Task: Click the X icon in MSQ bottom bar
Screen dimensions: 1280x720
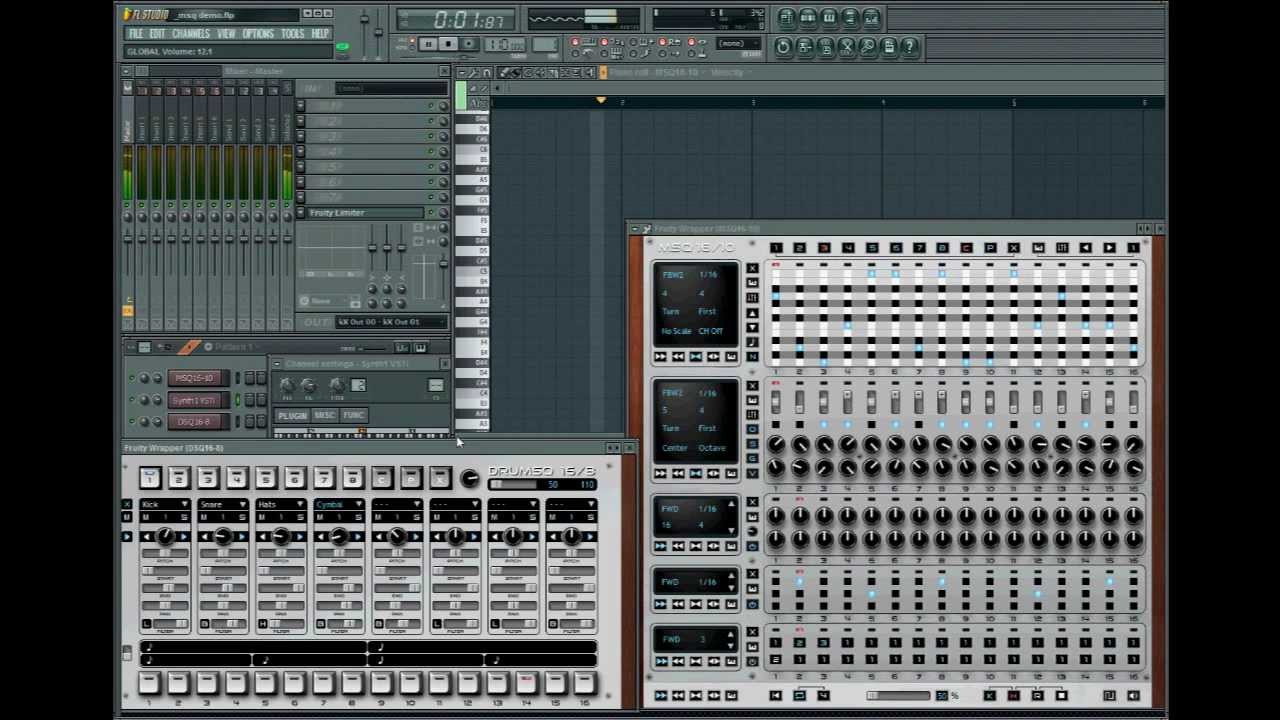Action: 989,696
